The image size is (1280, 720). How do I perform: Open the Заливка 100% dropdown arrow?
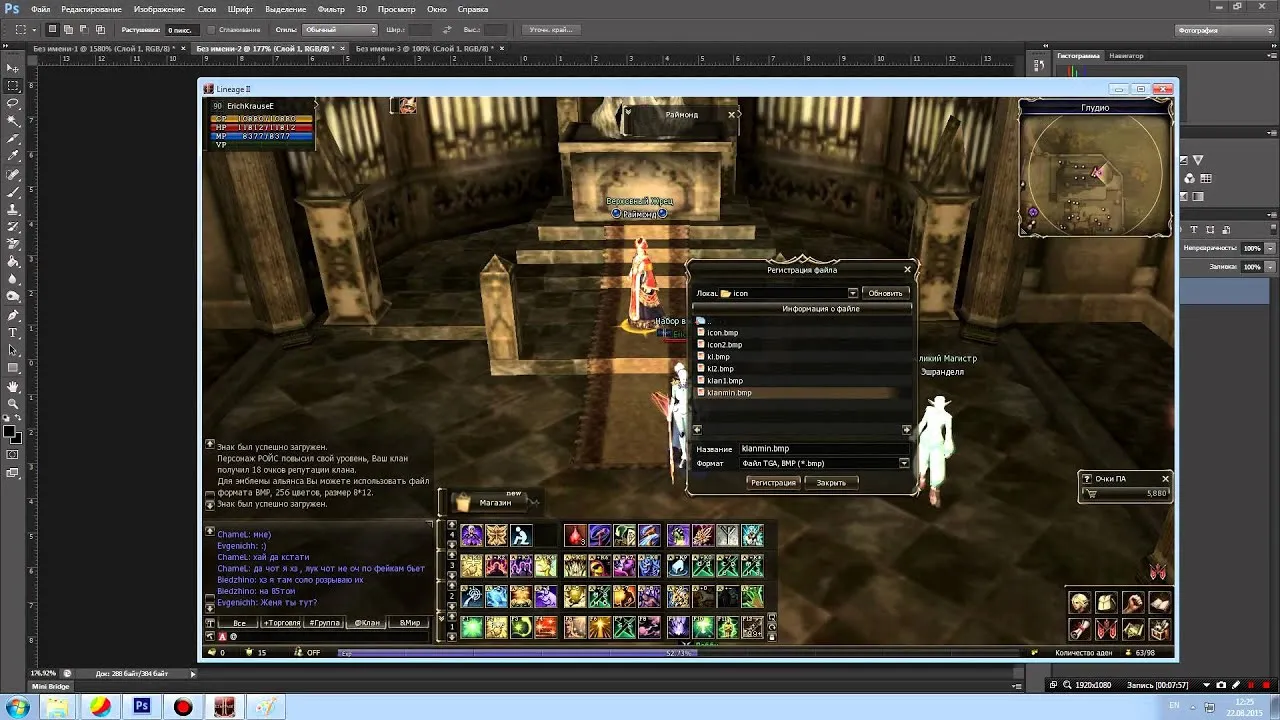pos(1271,267)
